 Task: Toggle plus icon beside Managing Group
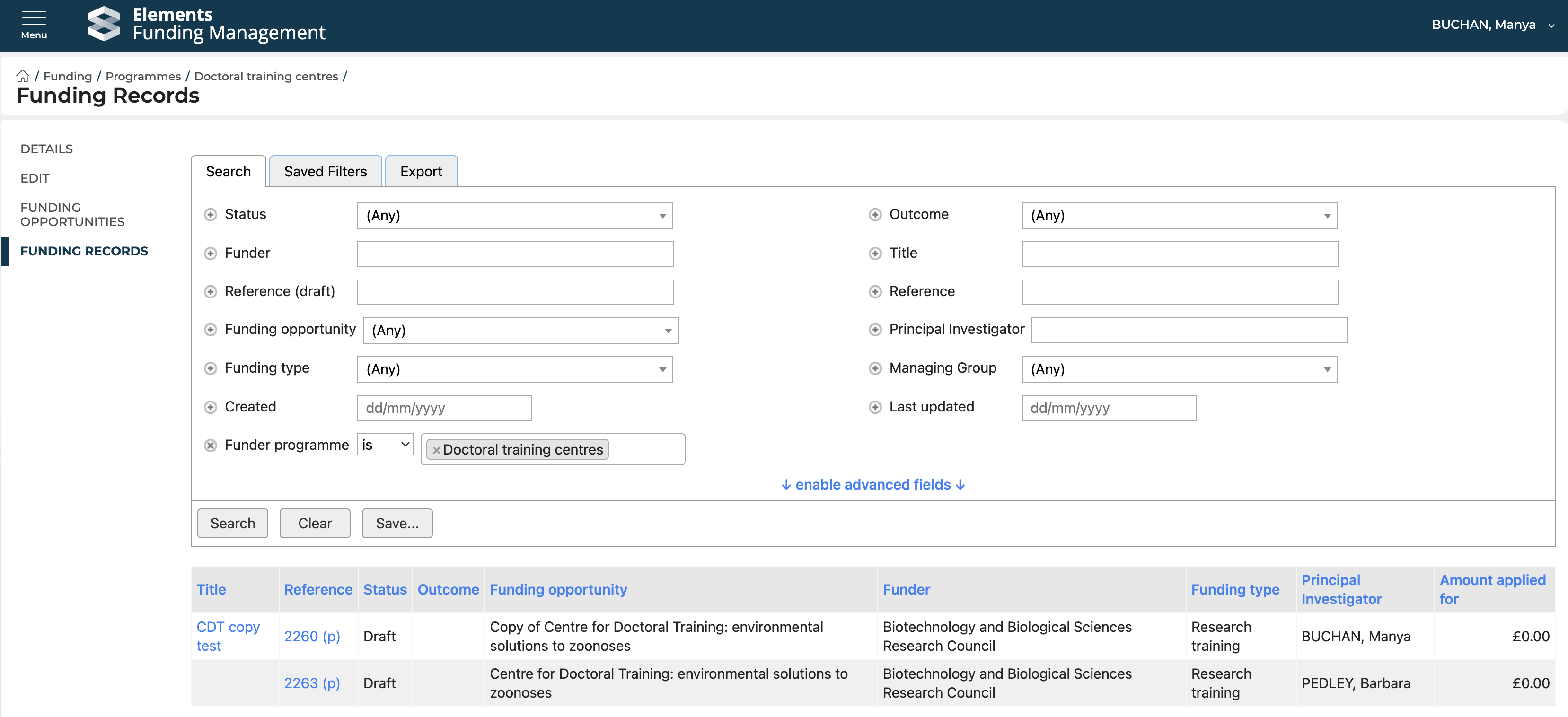click(875, 368)
